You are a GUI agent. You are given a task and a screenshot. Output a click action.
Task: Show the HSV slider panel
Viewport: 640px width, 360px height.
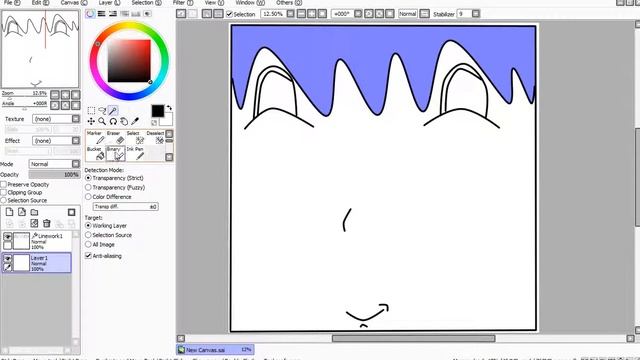pyautogui.click(x=113, y=14)
